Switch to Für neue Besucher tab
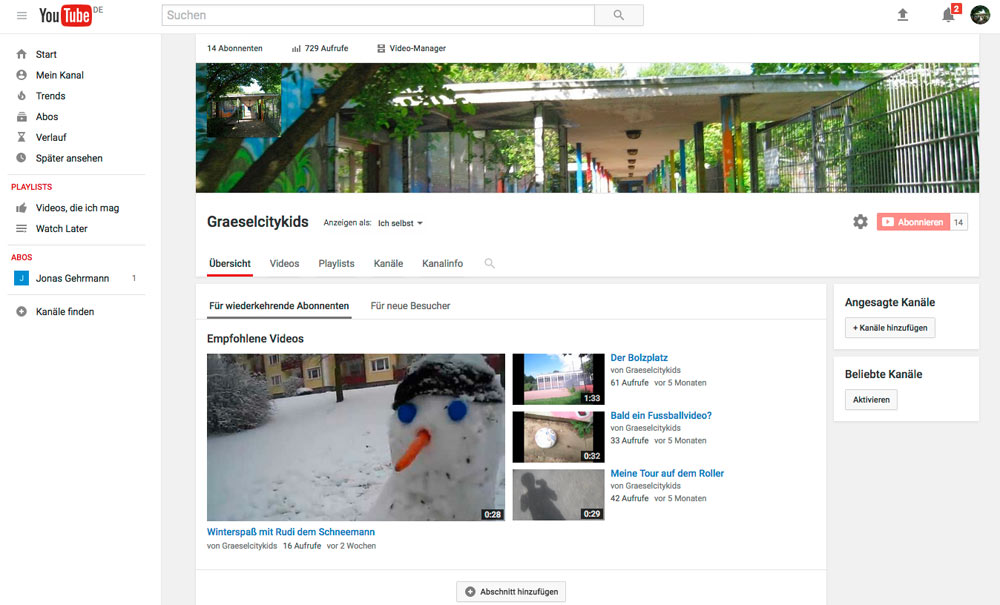This screenshot has height=605, width=1000. coord(410,306)
